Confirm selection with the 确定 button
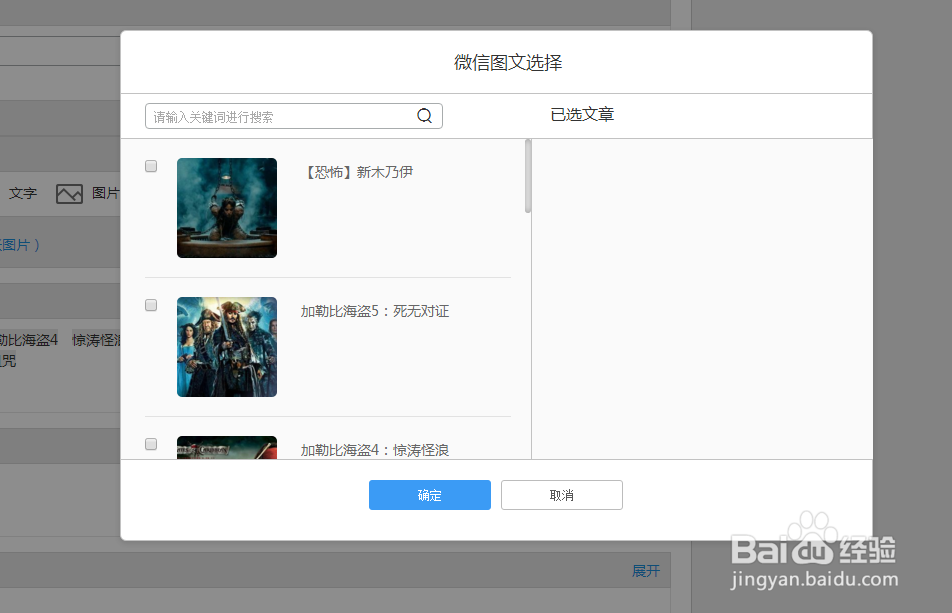Image resolution: width=952 pixels, height=613 pixels. click(x=430, y=495)
